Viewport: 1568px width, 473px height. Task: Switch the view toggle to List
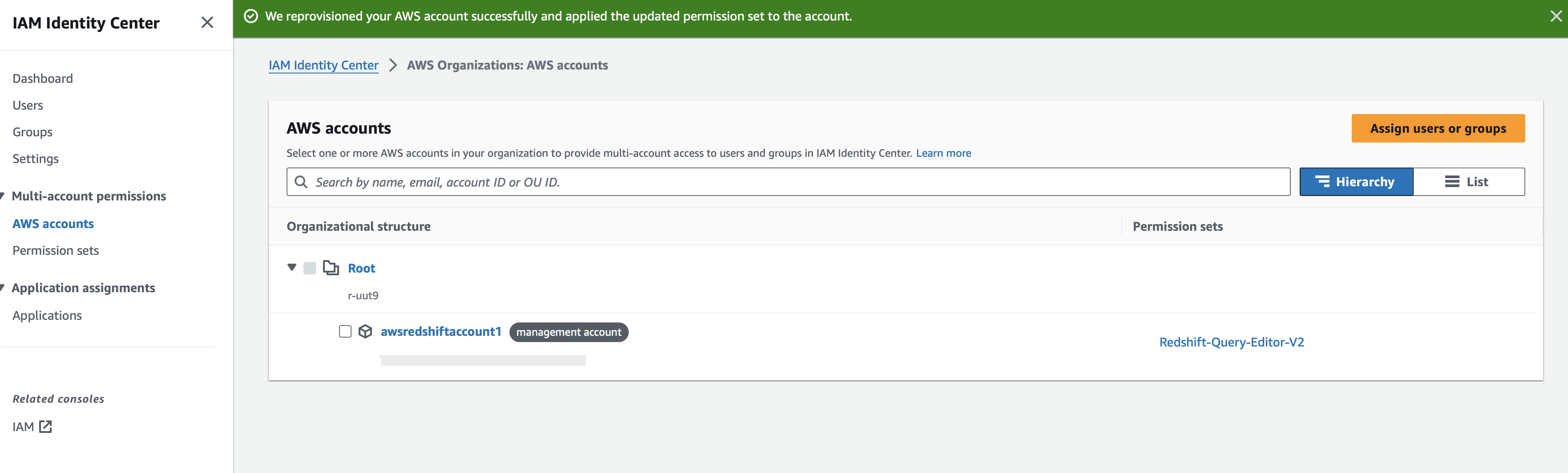pyautogui.click(x=1467, y=182)
